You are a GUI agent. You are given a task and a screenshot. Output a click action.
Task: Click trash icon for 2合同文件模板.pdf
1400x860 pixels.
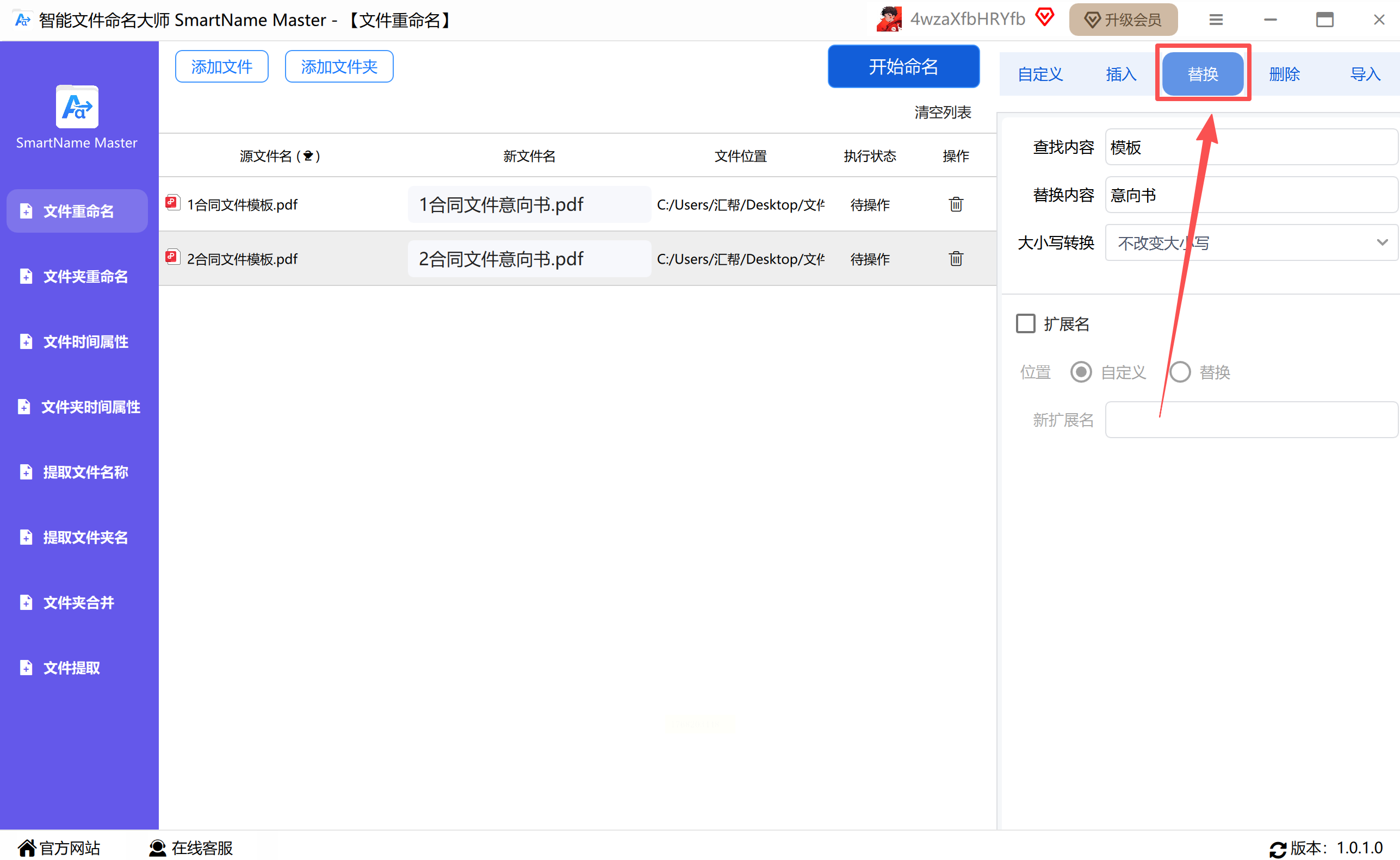[x=956, y=259]
